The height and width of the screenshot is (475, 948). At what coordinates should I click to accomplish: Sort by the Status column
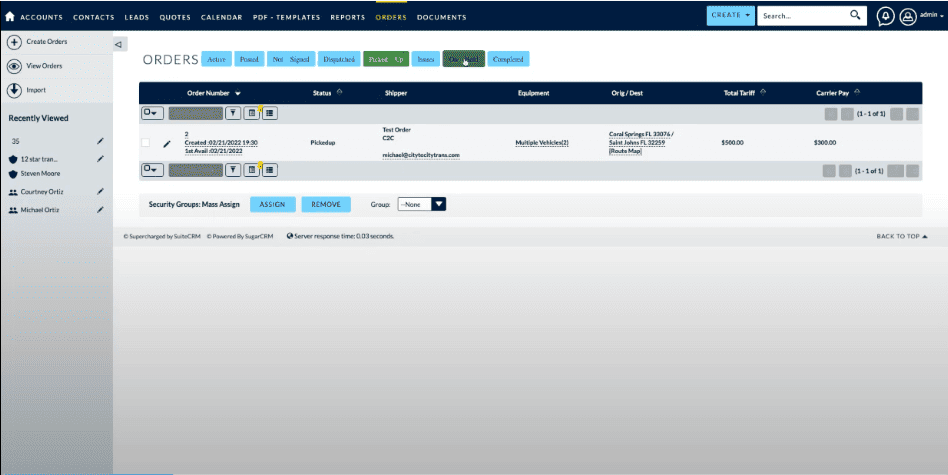[327, 93]
